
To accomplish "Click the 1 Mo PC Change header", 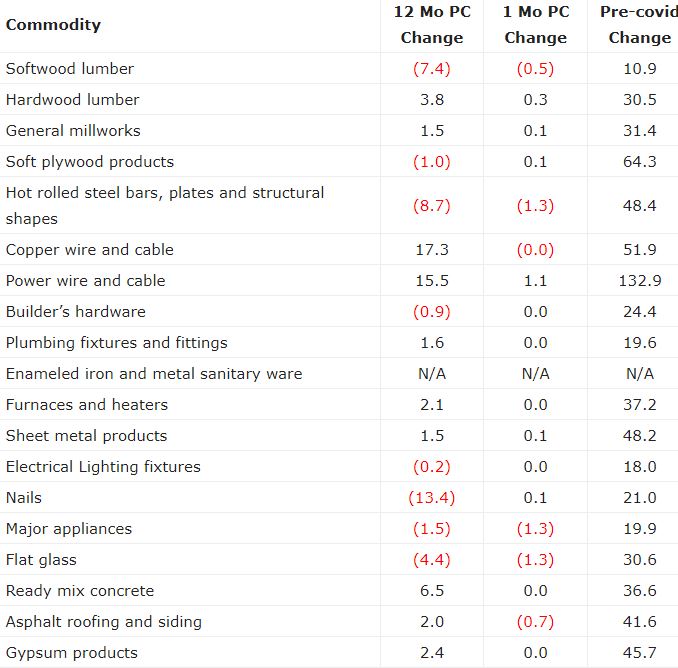I will tap(536, 25).
